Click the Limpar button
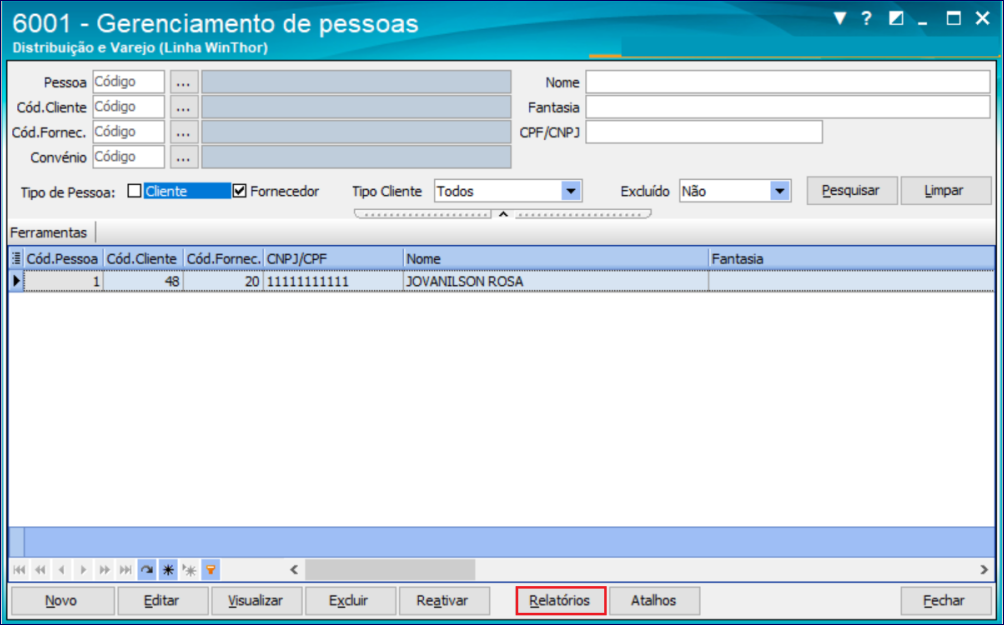The height and width of the screenshot is (625, 1004). (x=946, y=191)
